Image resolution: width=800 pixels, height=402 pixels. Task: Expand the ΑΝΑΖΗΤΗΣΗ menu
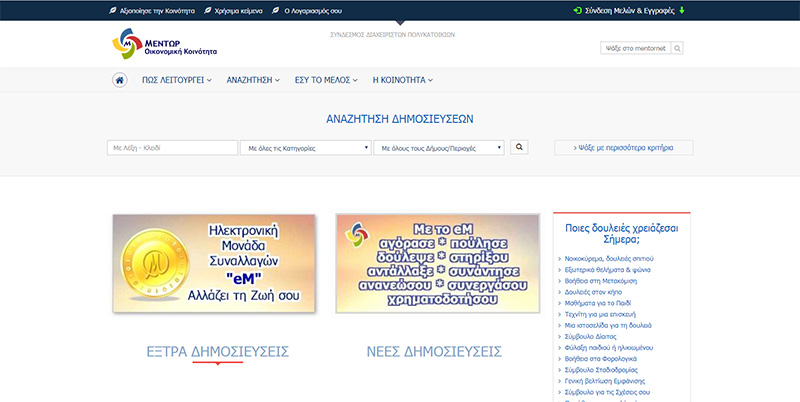click(x=253, y=80)
